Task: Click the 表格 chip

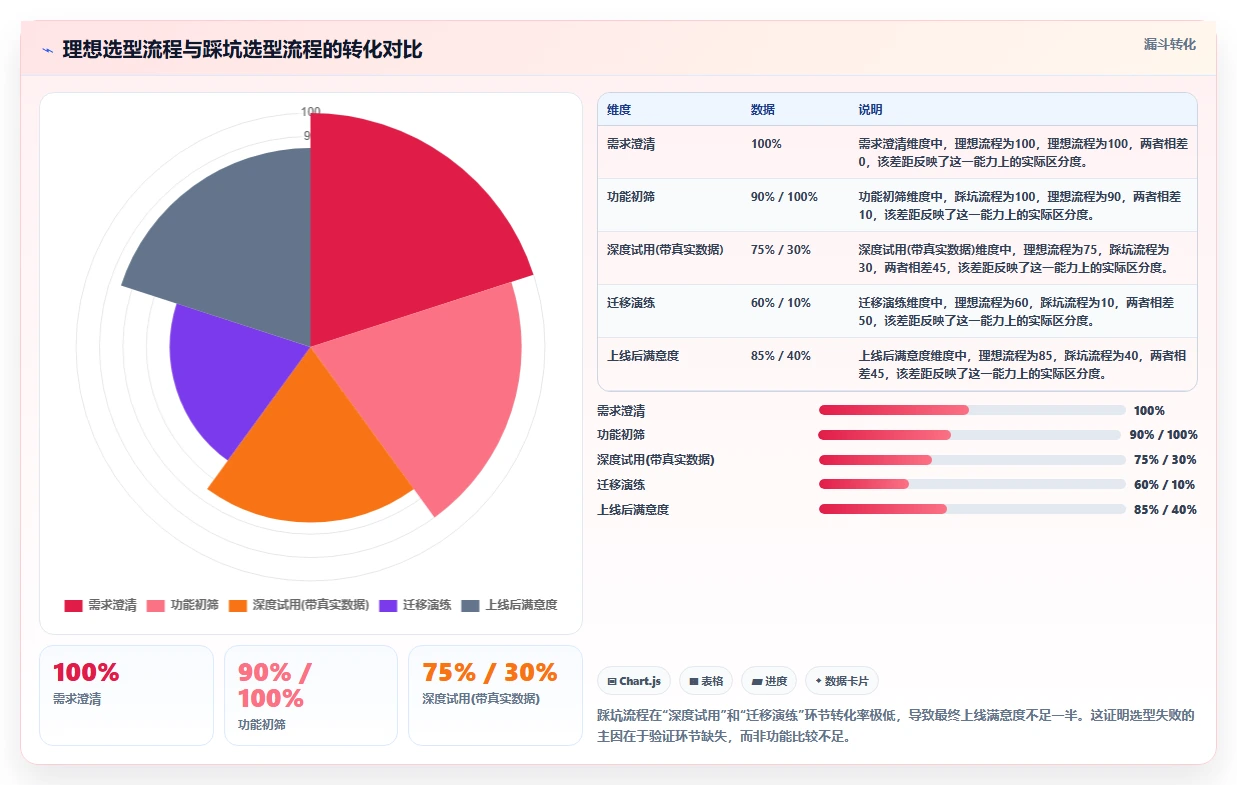Action: coord(705,681)
